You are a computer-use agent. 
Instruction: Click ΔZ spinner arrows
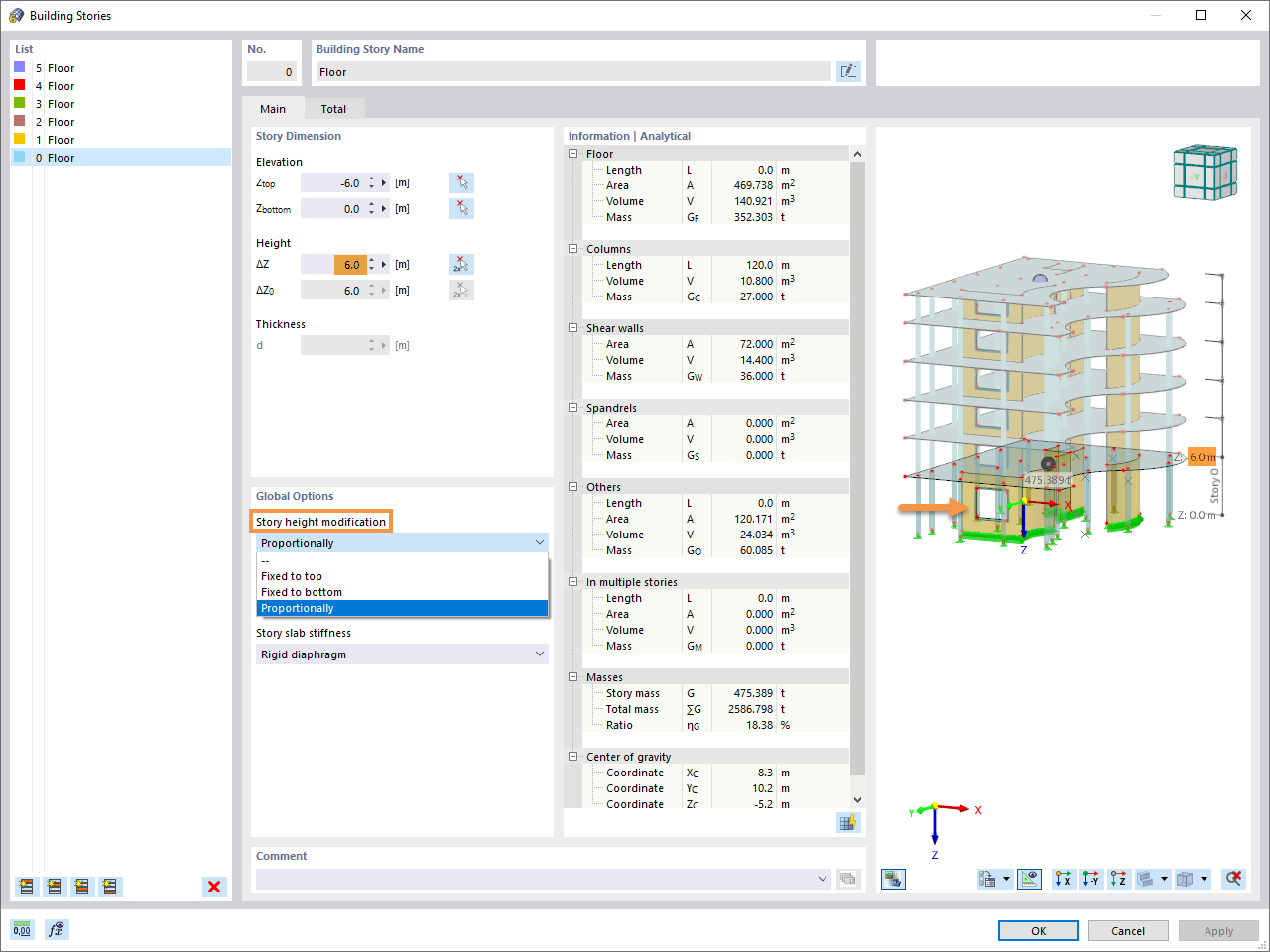pyautogui.click(x=372, y=265)
